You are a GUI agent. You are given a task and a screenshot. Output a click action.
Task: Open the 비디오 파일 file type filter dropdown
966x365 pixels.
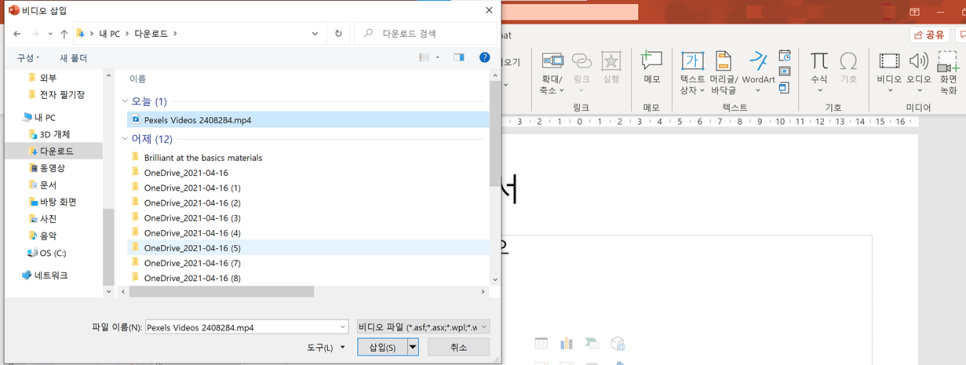click(x=423, y=327)
